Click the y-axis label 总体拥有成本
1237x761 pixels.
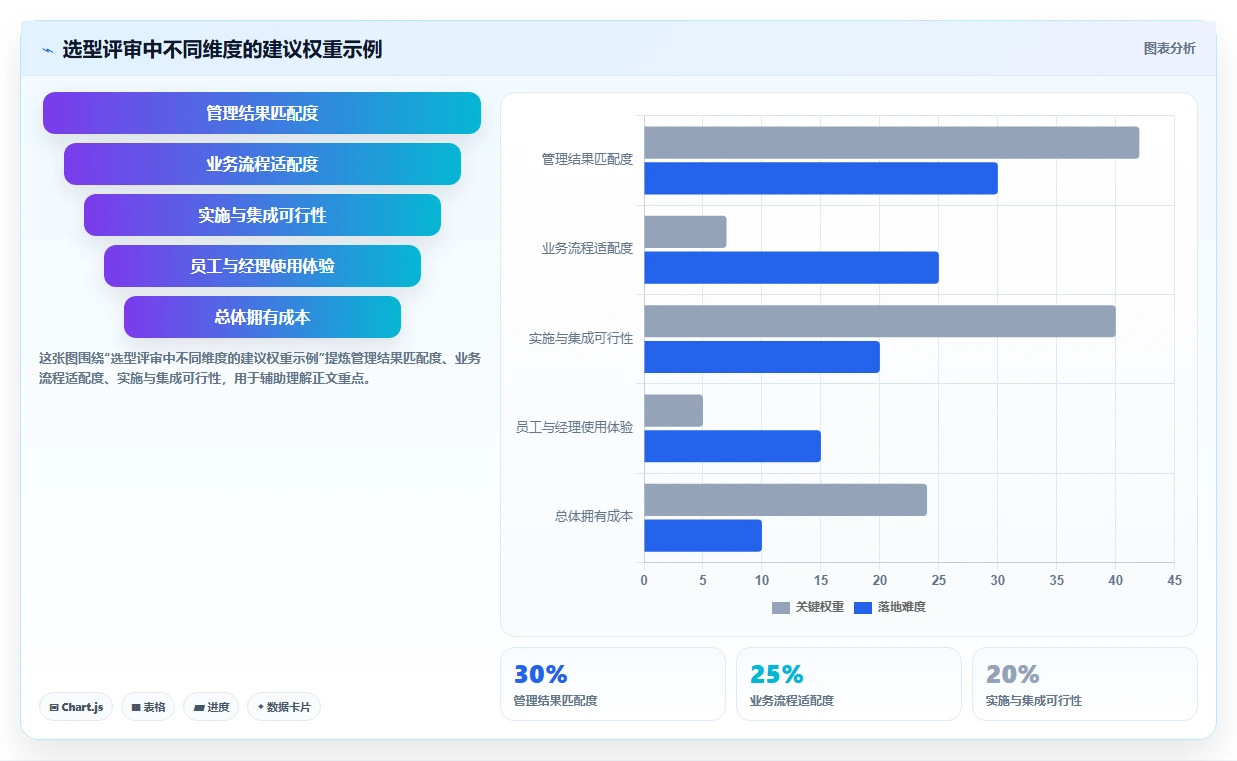(594, 517)
